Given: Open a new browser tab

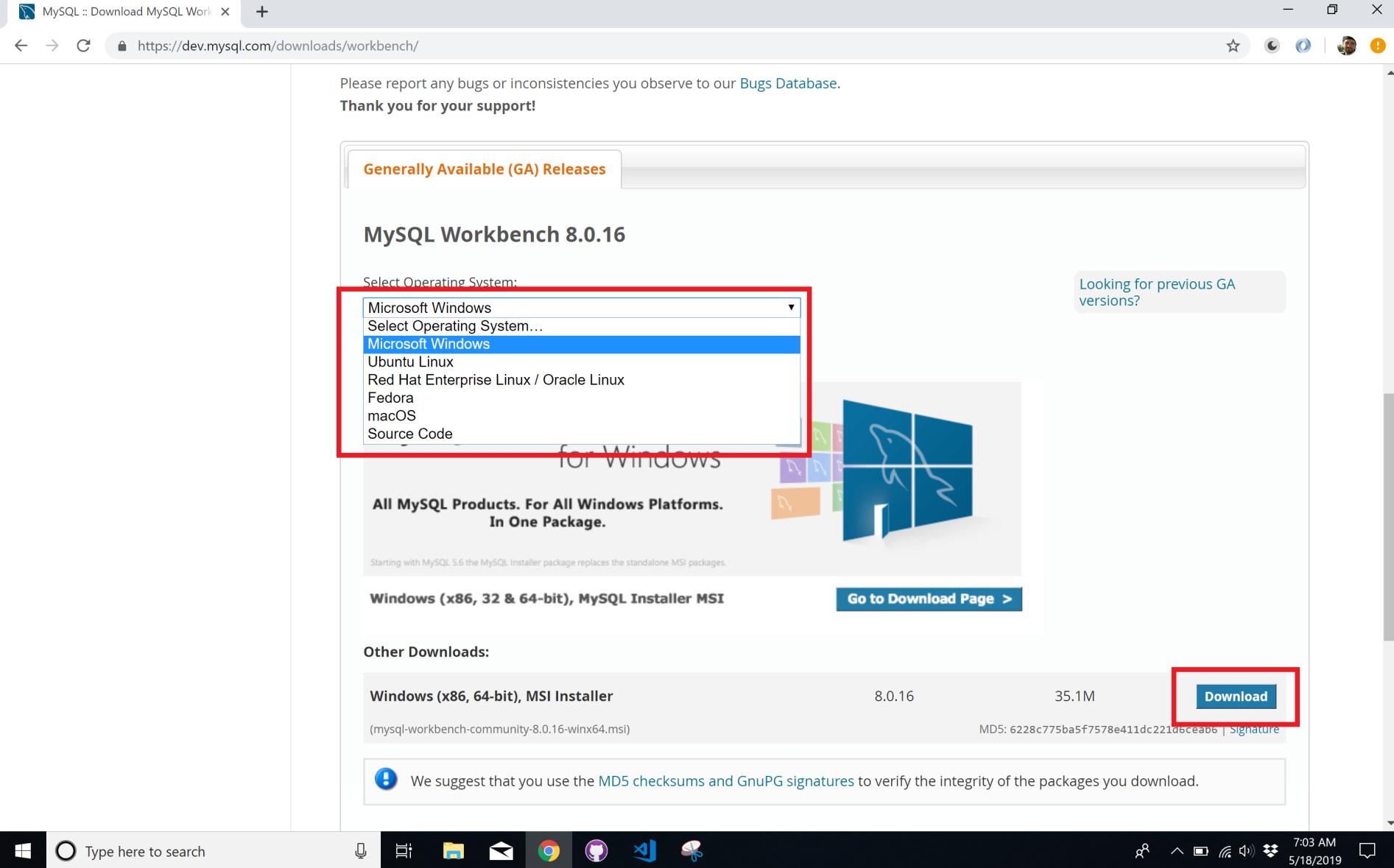Looking at the screenshot, I should (x=262, y=12).
